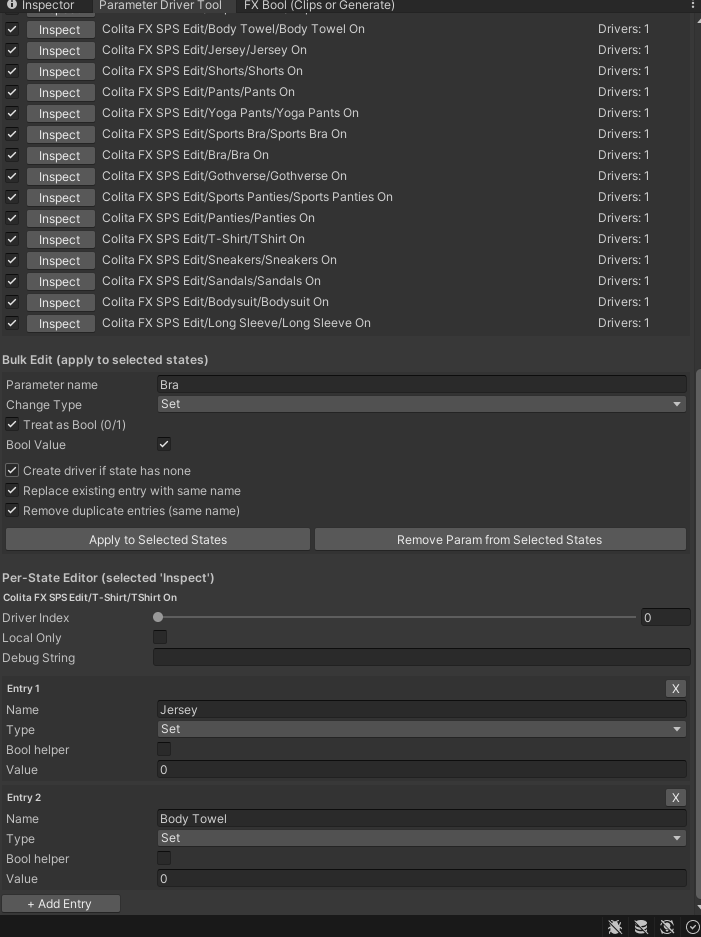
Task: Toggle the Bool Value checkbox
Action: point(164,444)
